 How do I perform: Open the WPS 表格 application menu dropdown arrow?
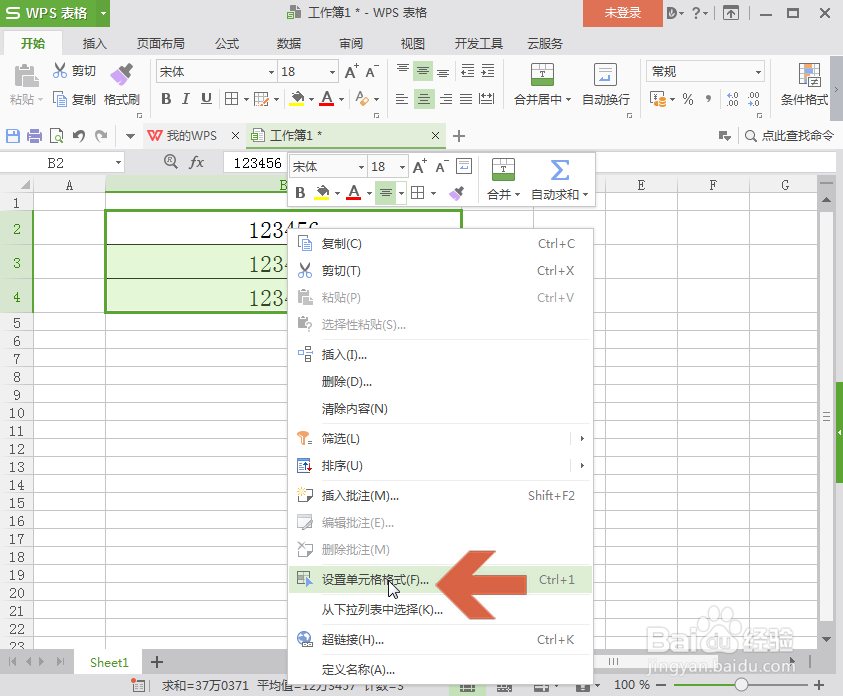click(103, 13)
